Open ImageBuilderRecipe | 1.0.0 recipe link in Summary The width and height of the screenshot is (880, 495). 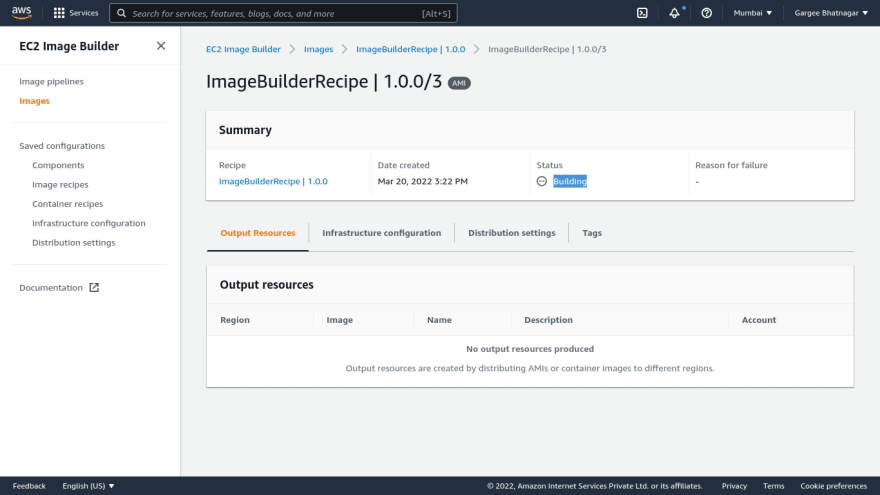point(273,181)
